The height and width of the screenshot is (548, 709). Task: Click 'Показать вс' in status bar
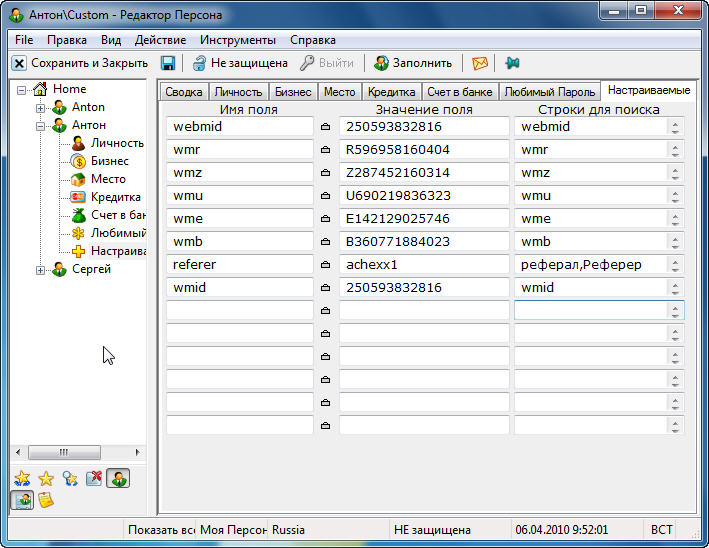(x=161, y=529)
